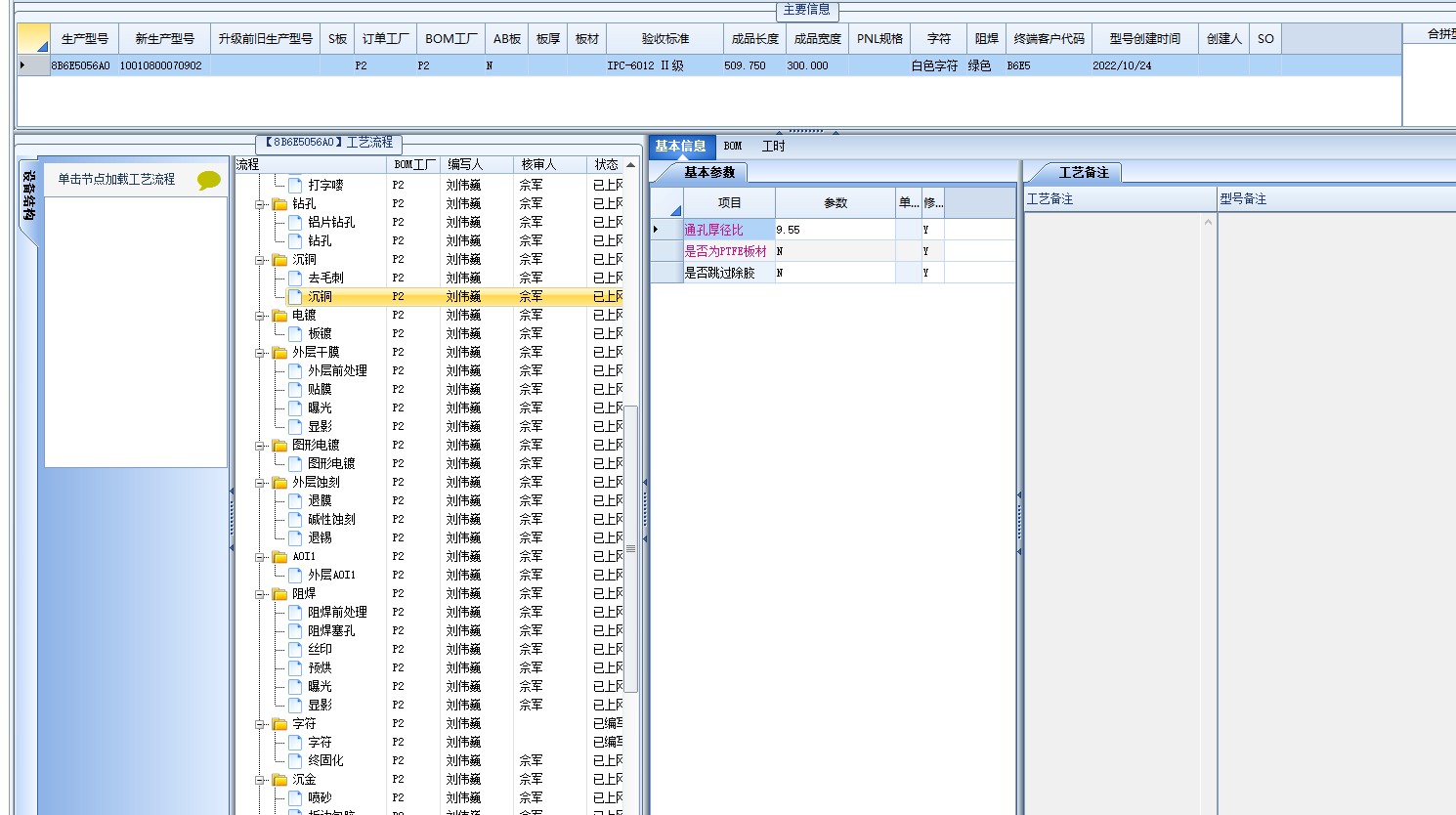Click the 基本参数 panel header tab
The width and height of the screenshot is (1456, 815).
coord(708,173)
